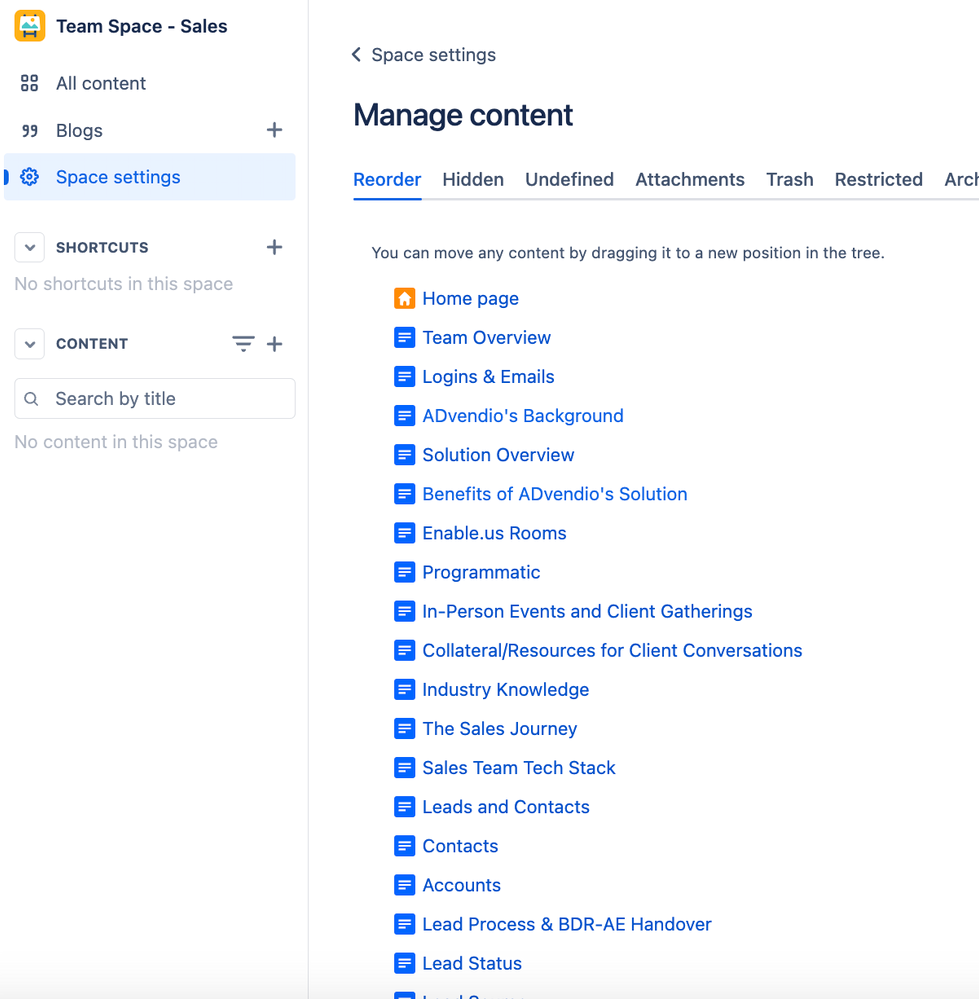Click the Space settings gear icon
Viewport: 979px width, 999px height.
click(29, 176)
